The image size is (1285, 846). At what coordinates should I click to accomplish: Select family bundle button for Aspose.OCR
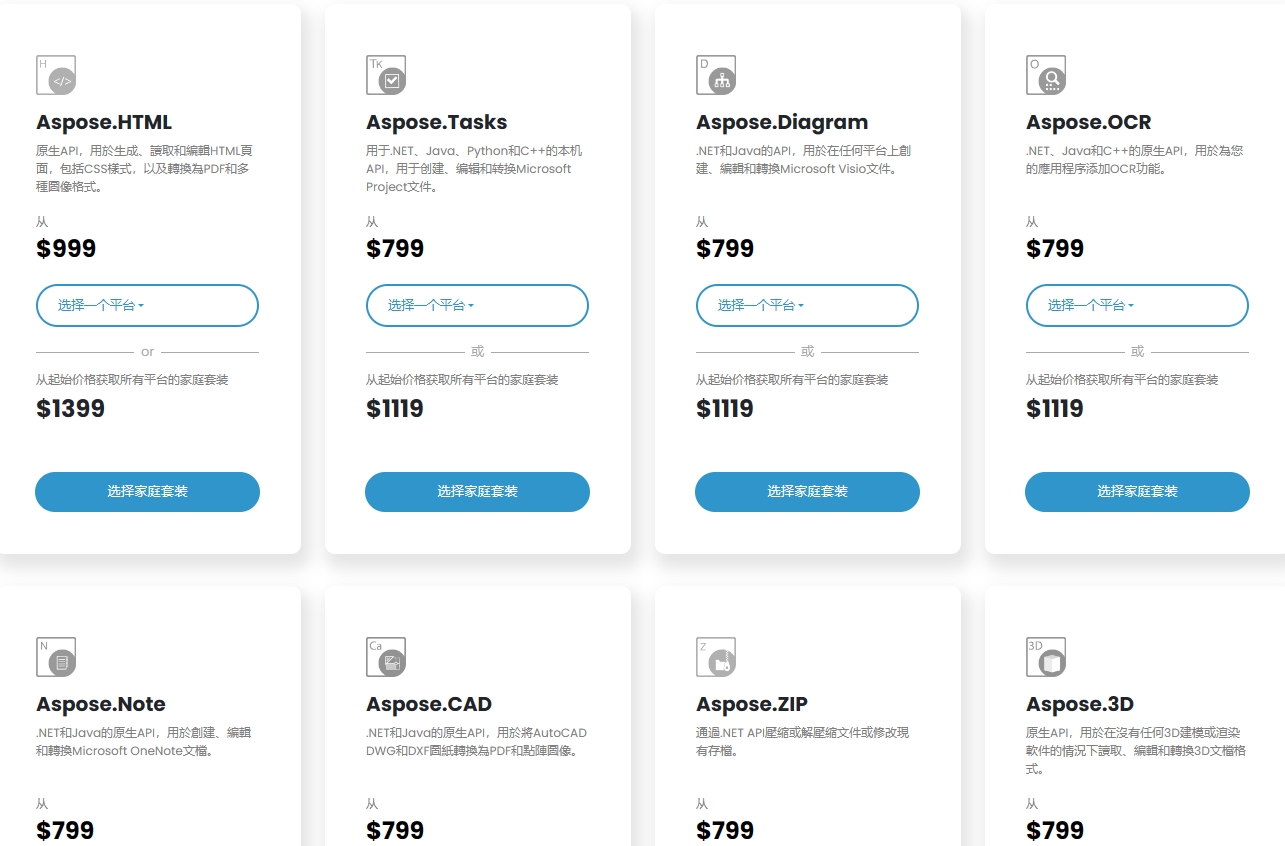click(1137, 492)
